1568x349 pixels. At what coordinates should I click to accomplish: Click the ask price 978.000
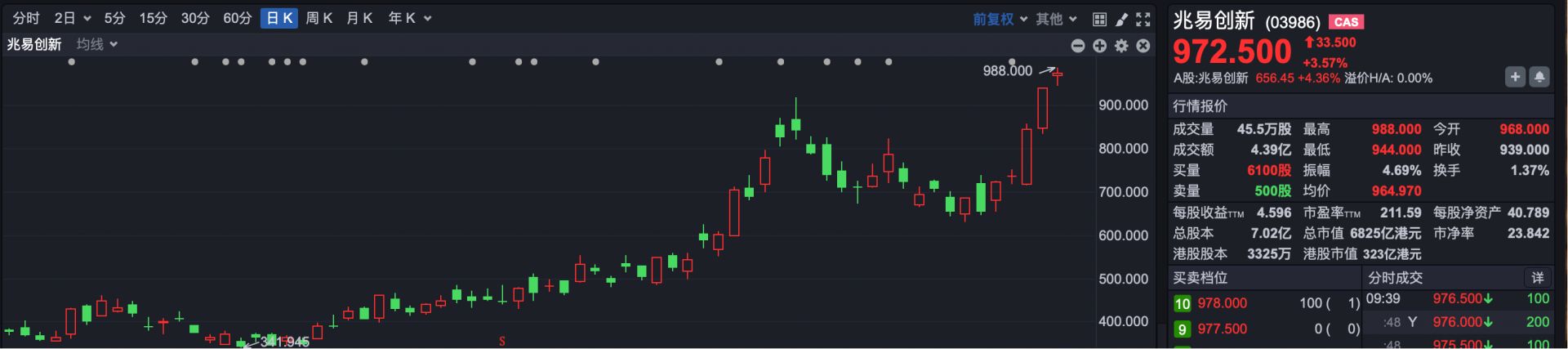tap(1222, 303)
